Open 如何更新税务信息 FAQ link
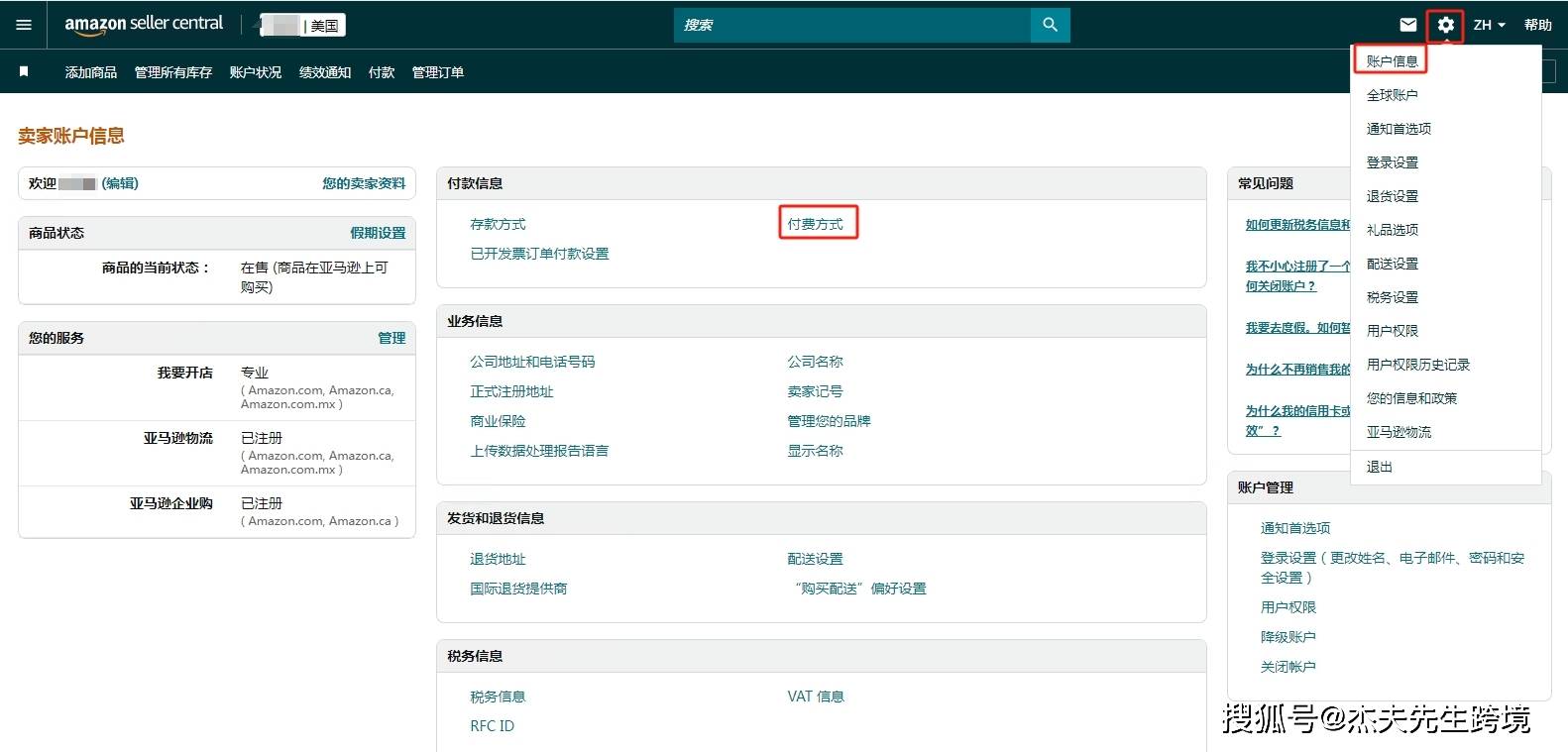1568x752 pixels. coord(1297,225)
